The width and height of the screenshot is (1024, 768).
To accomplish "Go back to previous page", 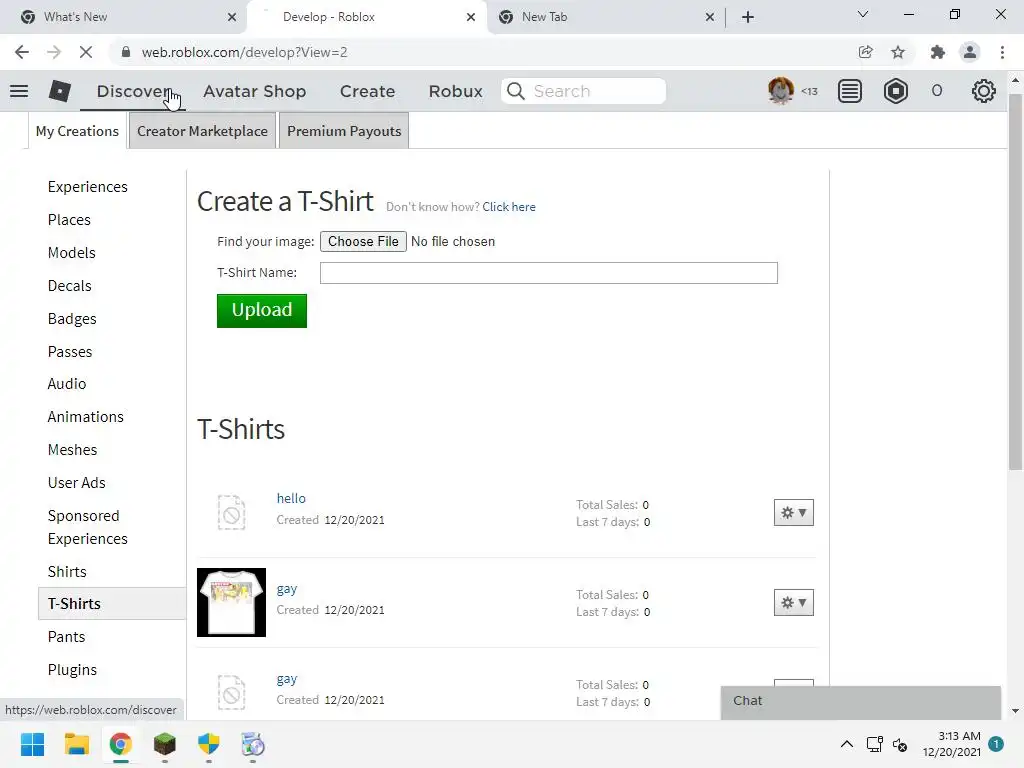I will click(22, 52).
